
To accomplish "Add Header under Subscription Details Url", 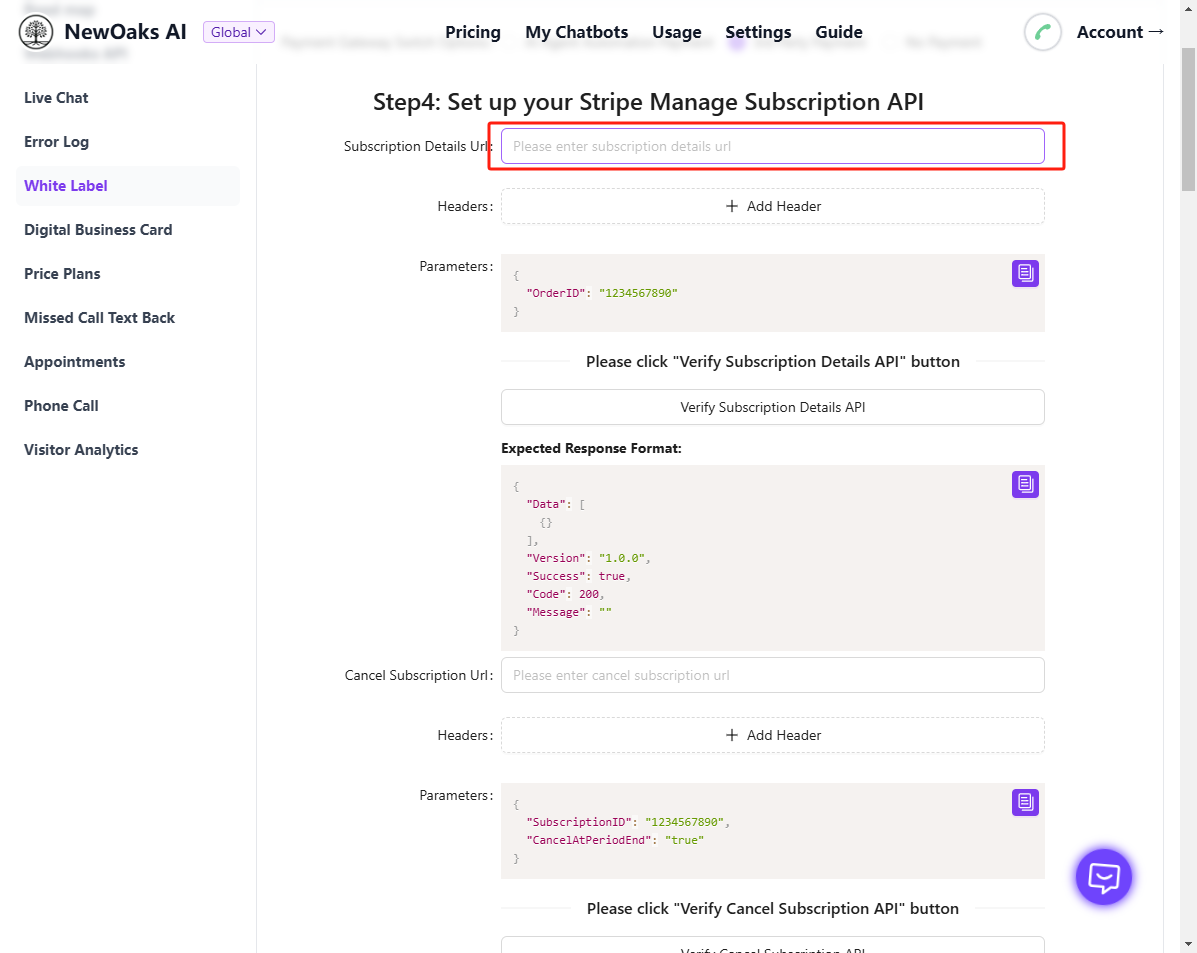I will (772, 206).
